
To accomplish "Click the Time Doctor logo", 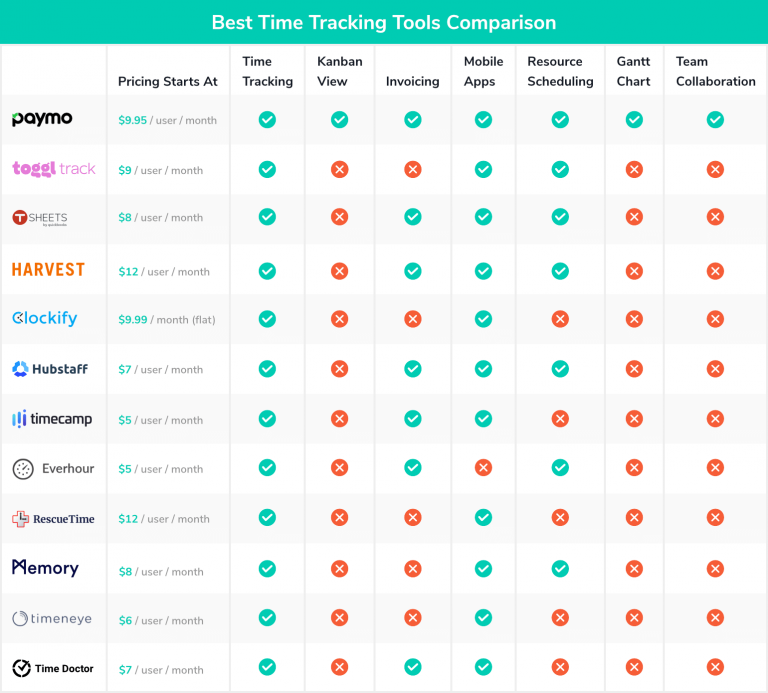I will click(x=53, y=668).
